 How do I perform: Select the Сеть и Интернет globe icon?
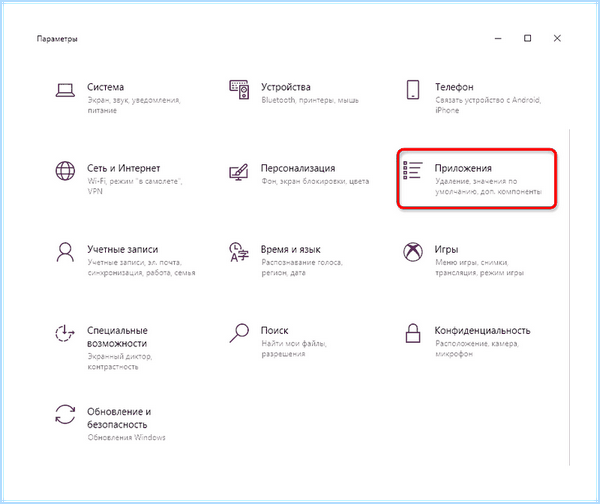point(65,171)
